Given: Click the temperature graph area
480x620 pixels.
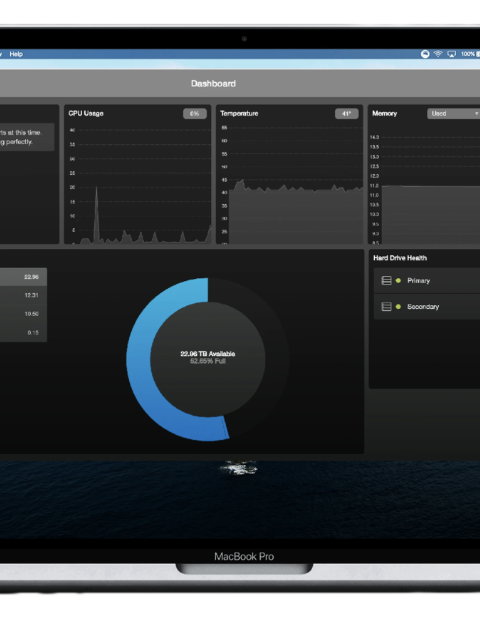Looking at the screenshot, I should [x=296, y=215].
